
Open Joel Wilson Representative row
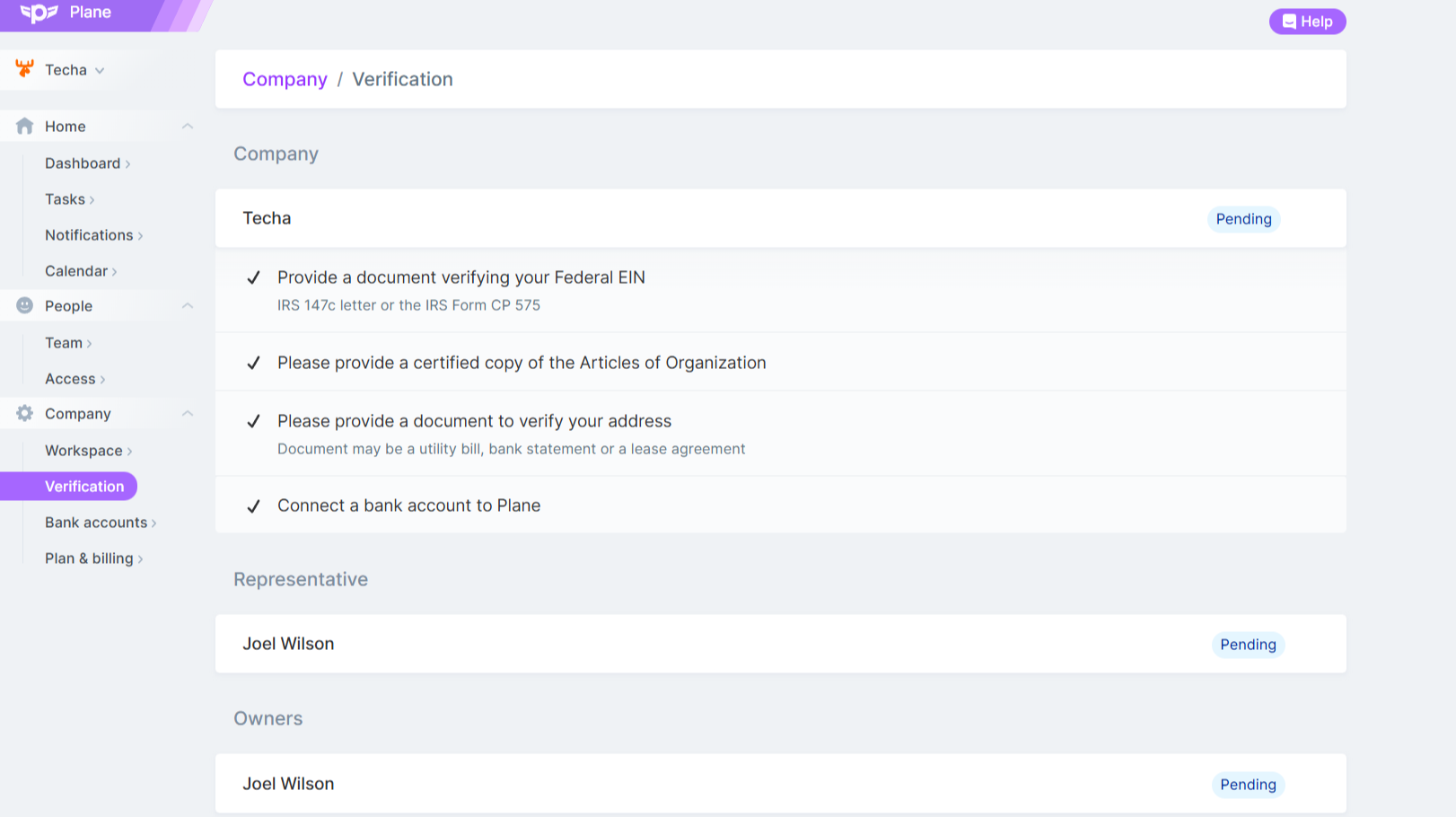tap(781, 644)
